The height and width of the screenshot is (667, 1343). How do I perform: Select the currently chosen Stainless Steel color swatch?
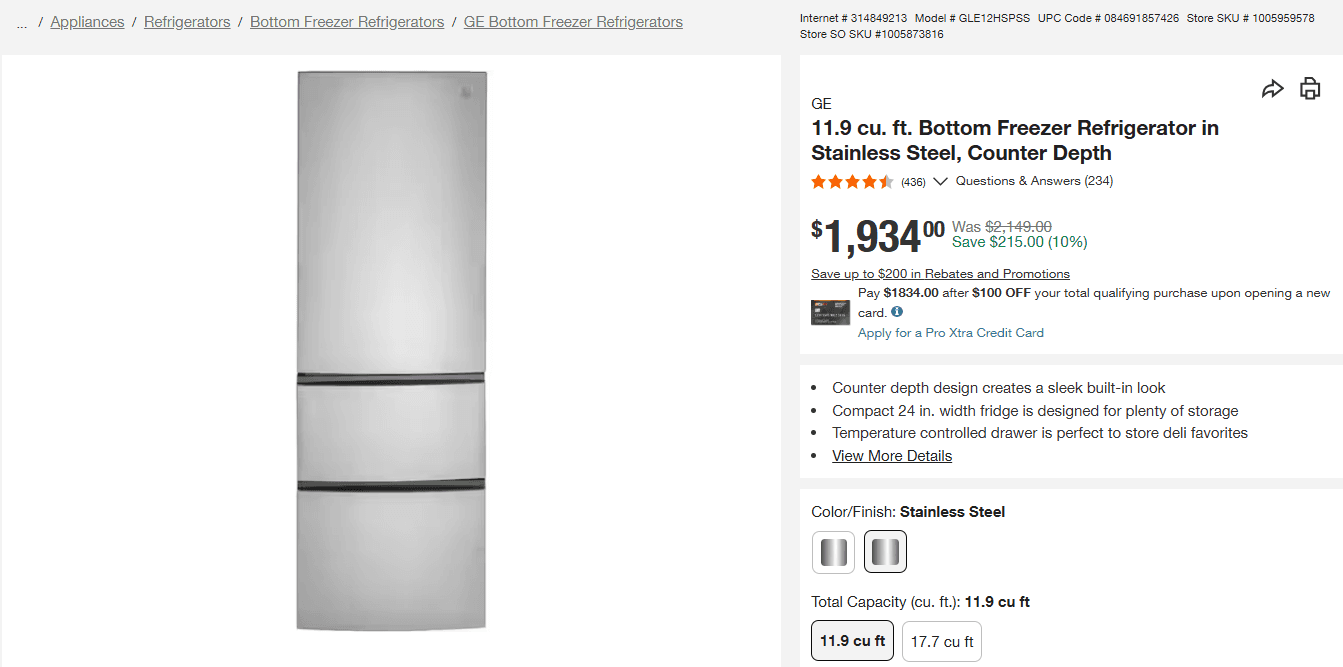[885, 551]
